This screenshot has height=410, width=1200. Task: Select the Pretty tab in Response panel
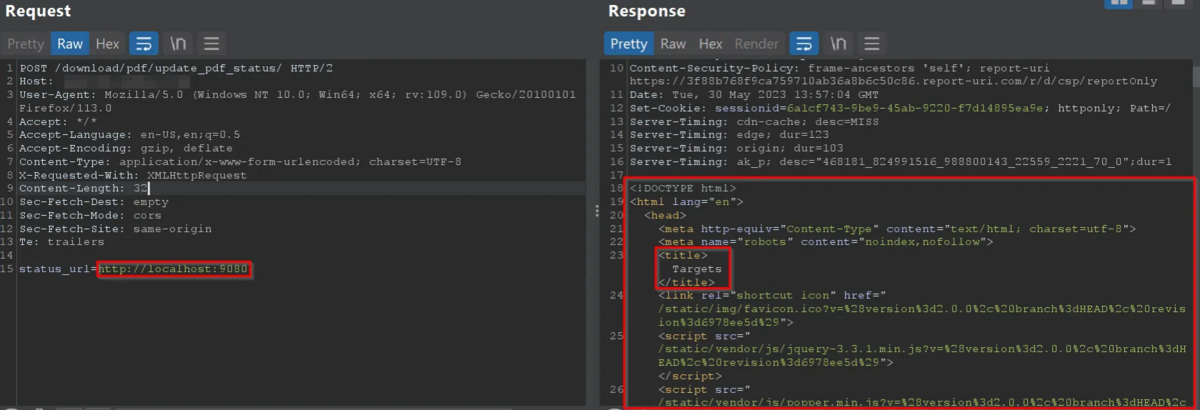point(629,44)
